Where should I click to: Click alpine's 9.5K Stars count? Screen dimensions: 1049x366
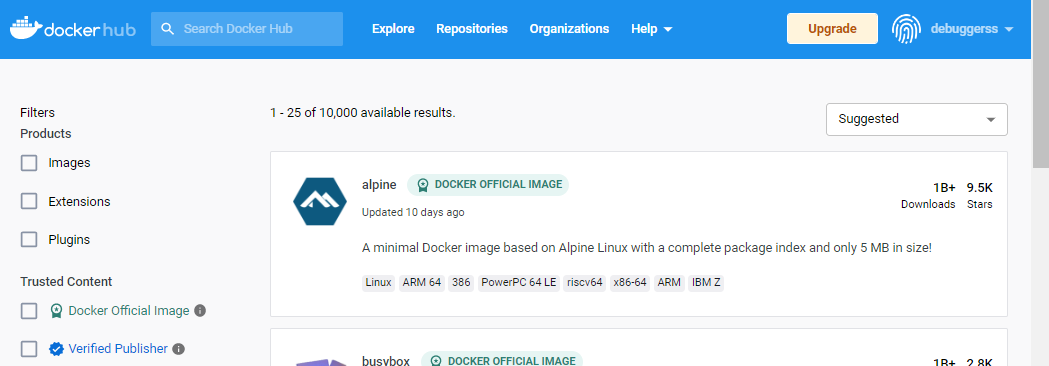[979, 187]
